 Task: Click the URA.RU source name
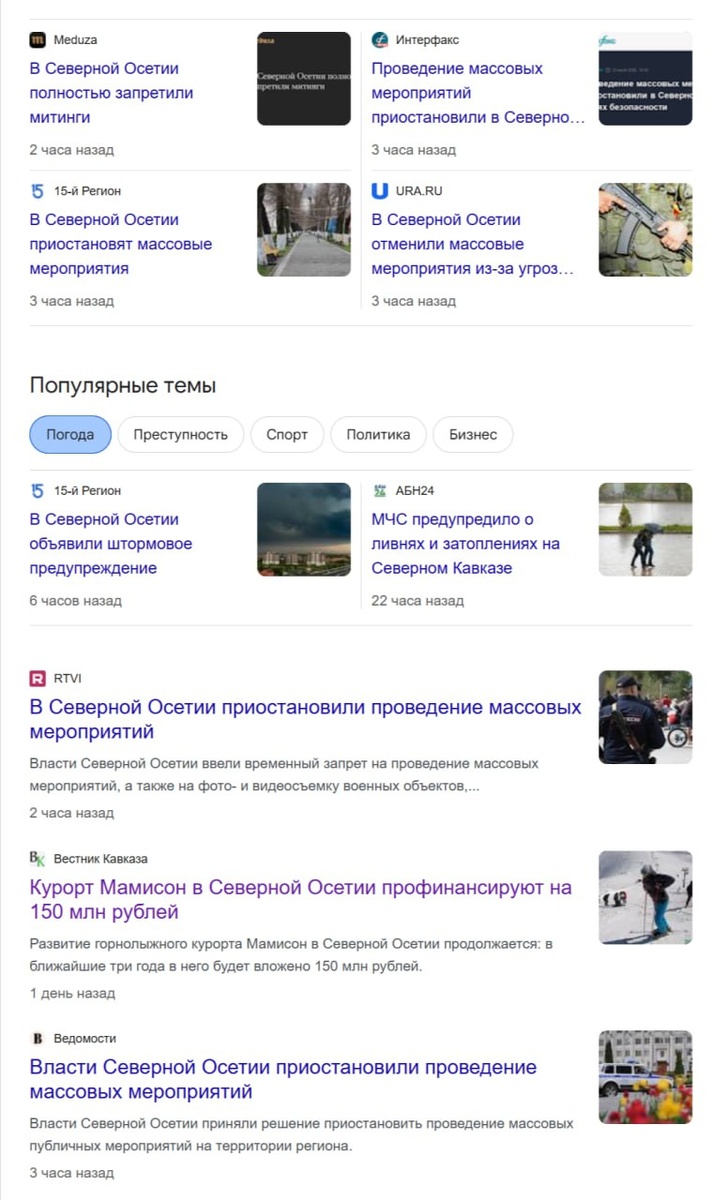419,190
